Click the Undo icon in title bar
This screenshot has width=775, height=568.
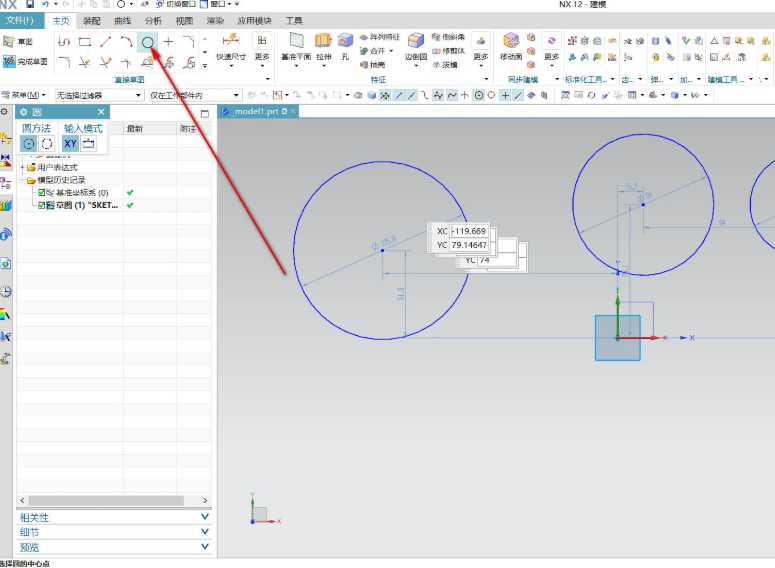pos(45,4)
